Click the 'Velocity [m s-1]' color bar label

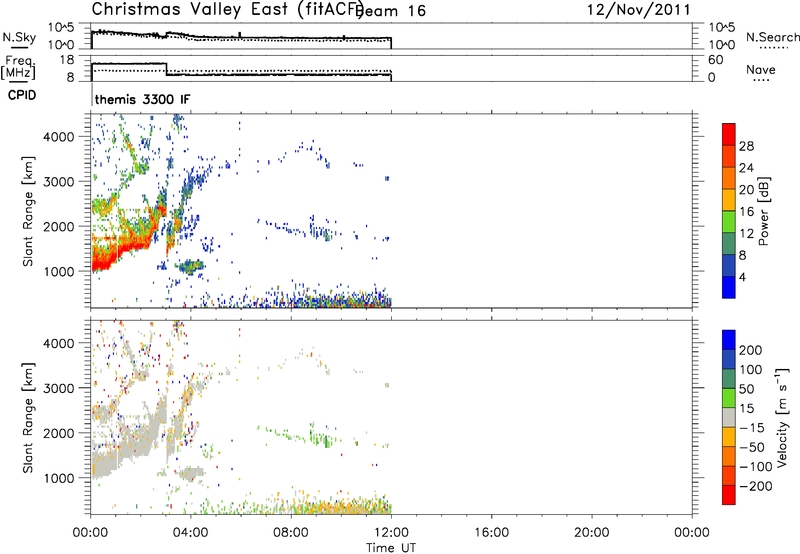[x=782, y=417]
